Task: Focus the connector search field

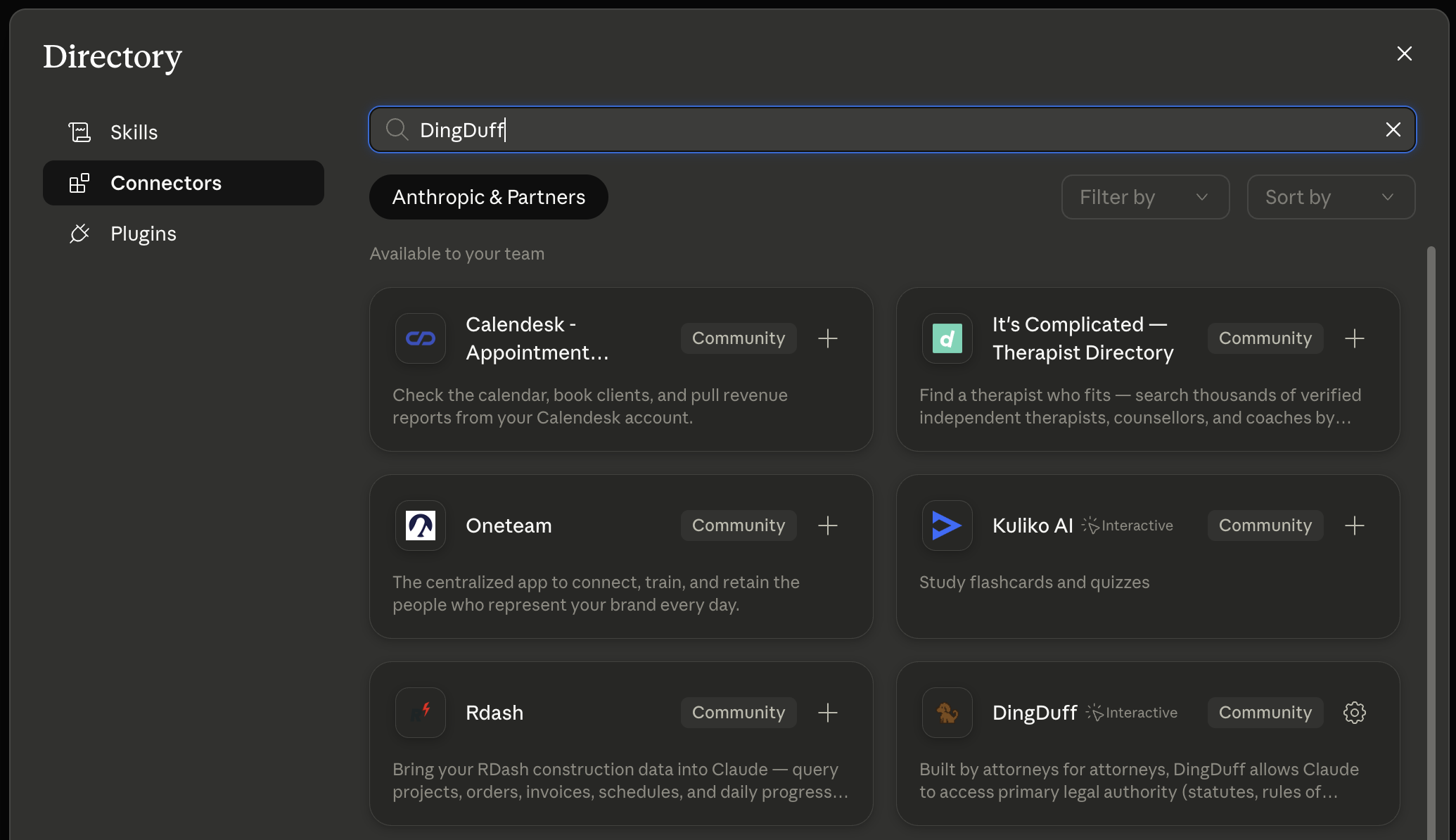Action: point(892,129)
